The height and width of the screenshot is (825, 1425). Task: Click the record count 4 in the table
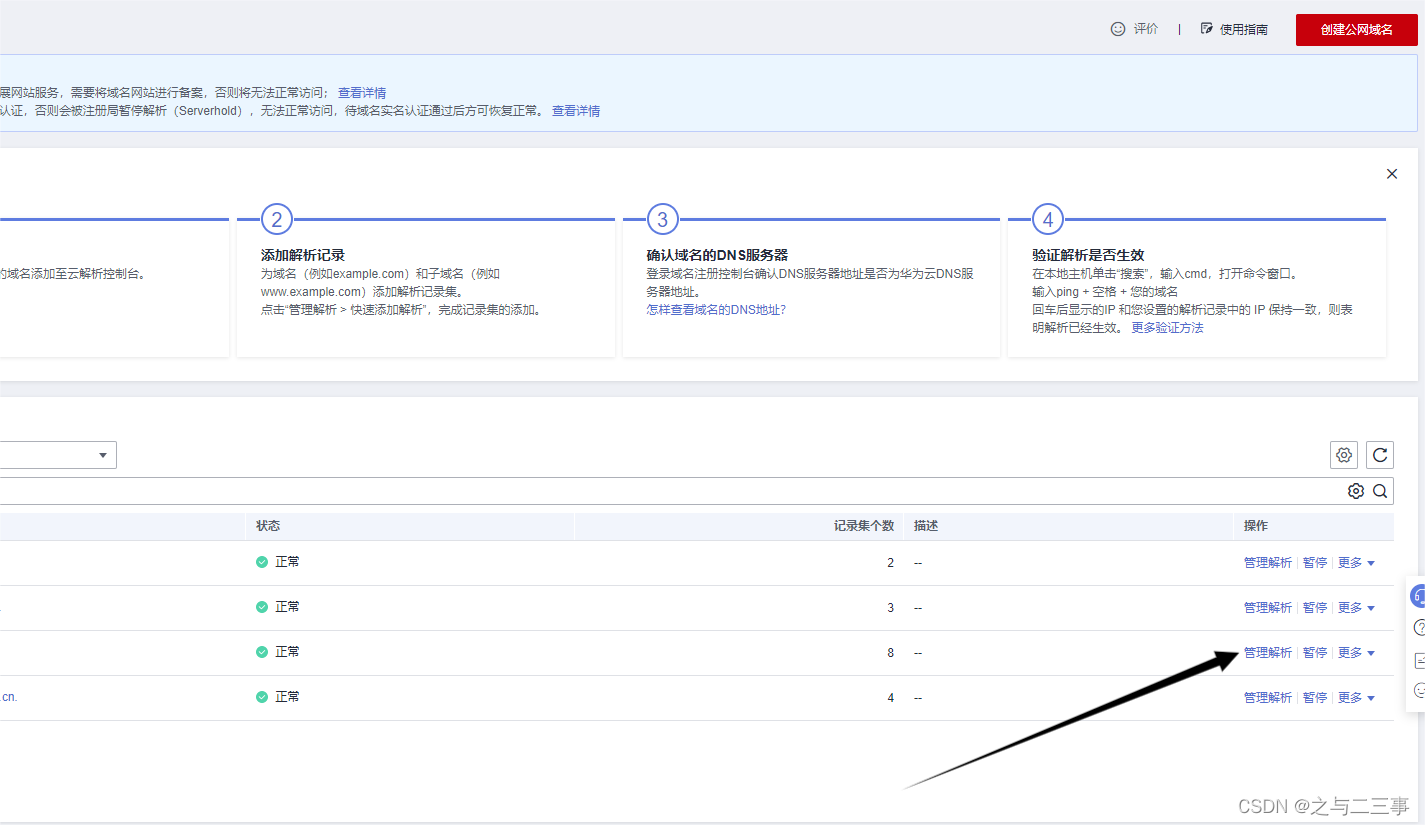pos(890,698)
